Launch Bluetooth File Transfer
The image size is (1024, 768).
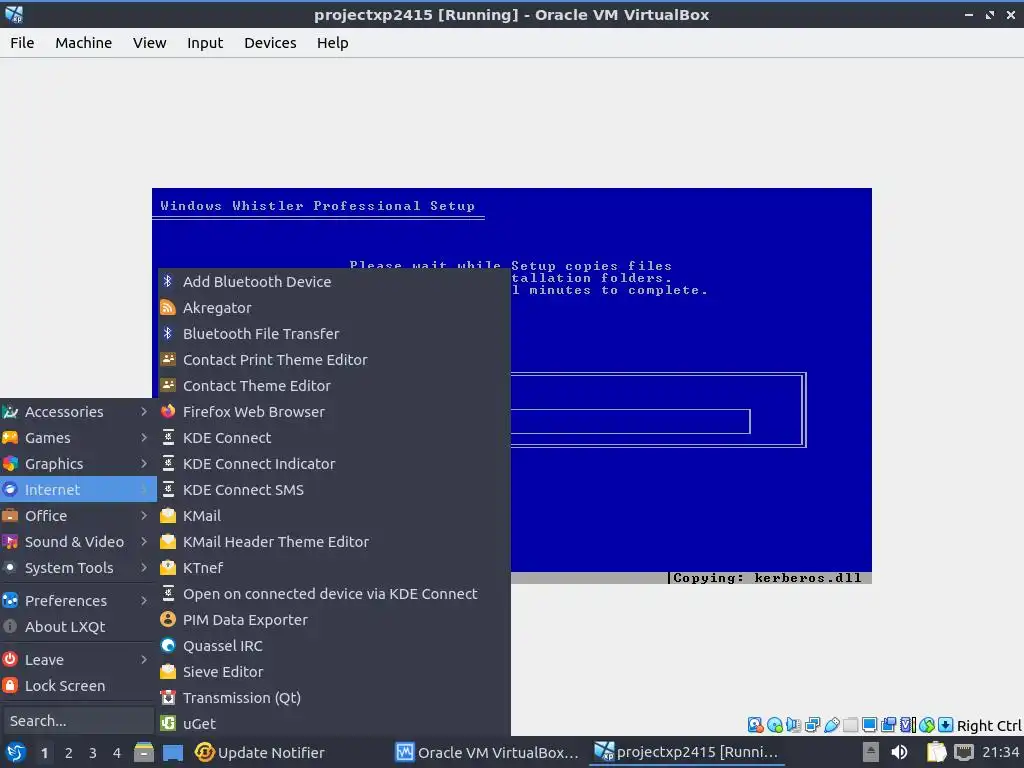pos(334,334)
